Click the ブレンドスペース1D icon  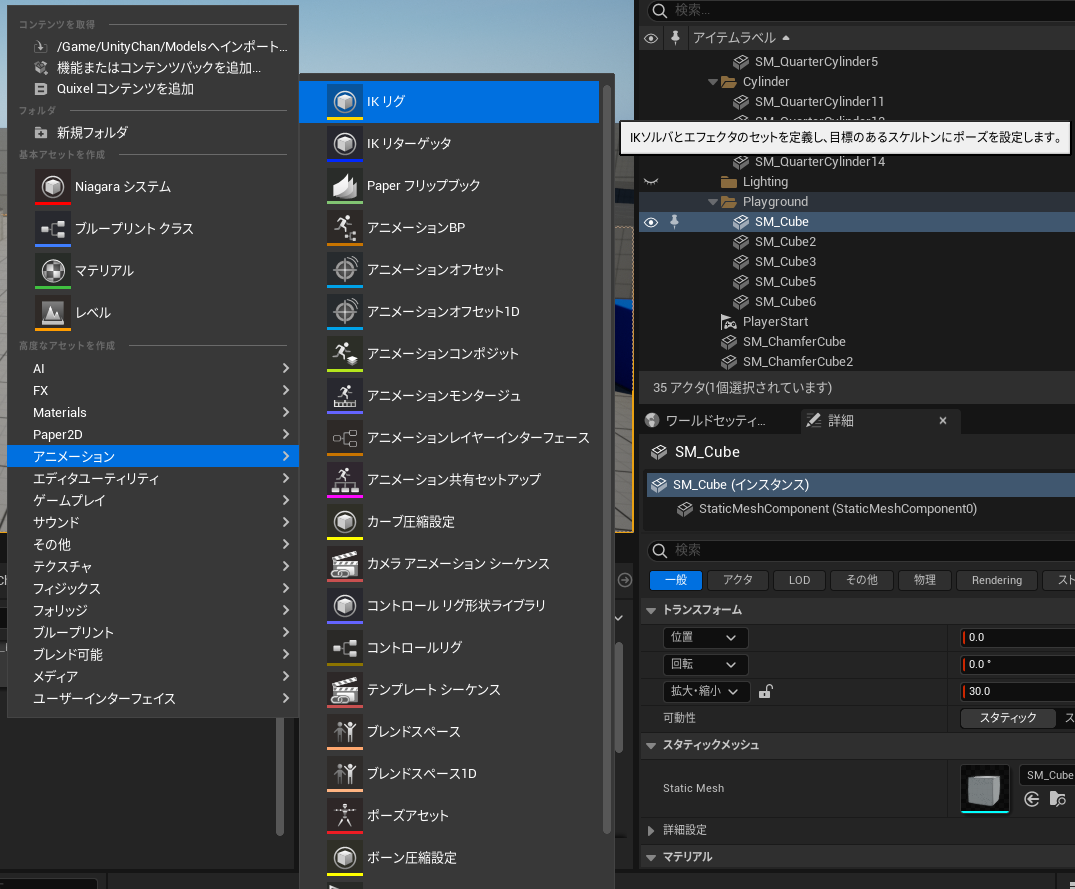click(345, 774)
